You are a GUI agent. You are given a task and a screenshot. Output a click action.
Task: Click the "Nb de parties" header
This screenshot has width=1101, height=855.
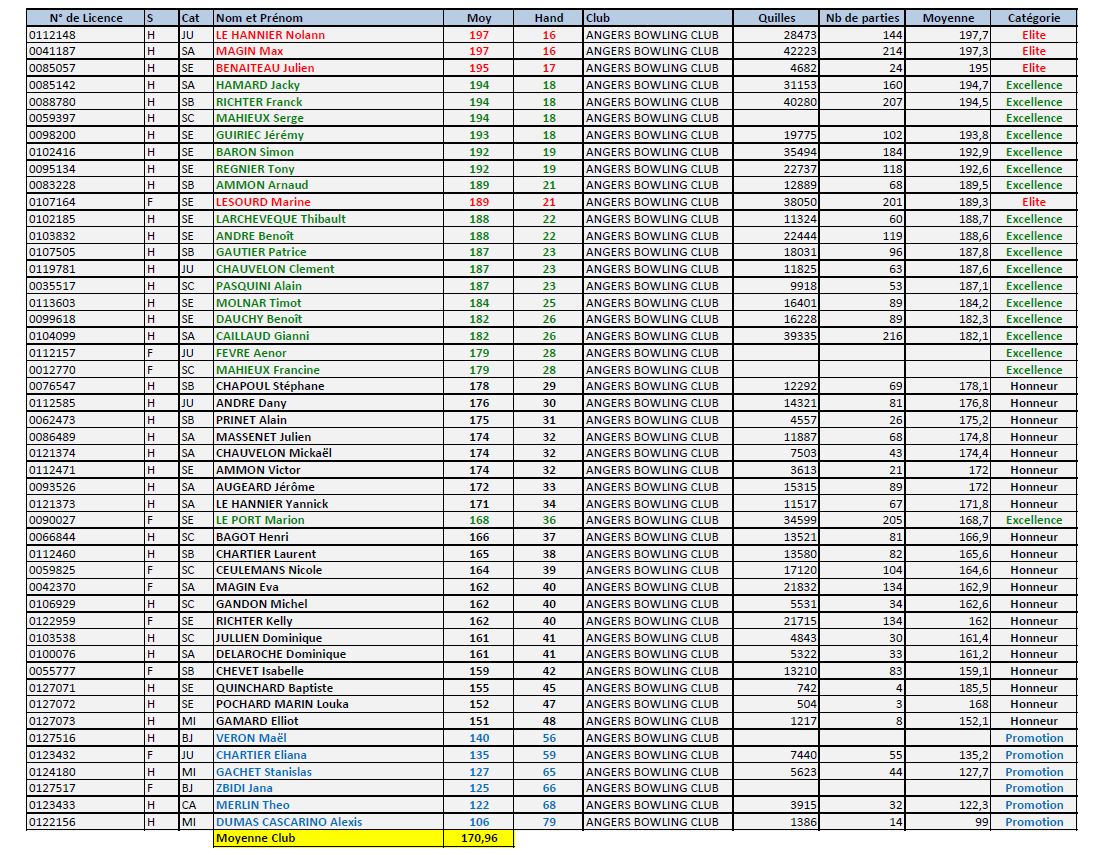pos(862,18)
